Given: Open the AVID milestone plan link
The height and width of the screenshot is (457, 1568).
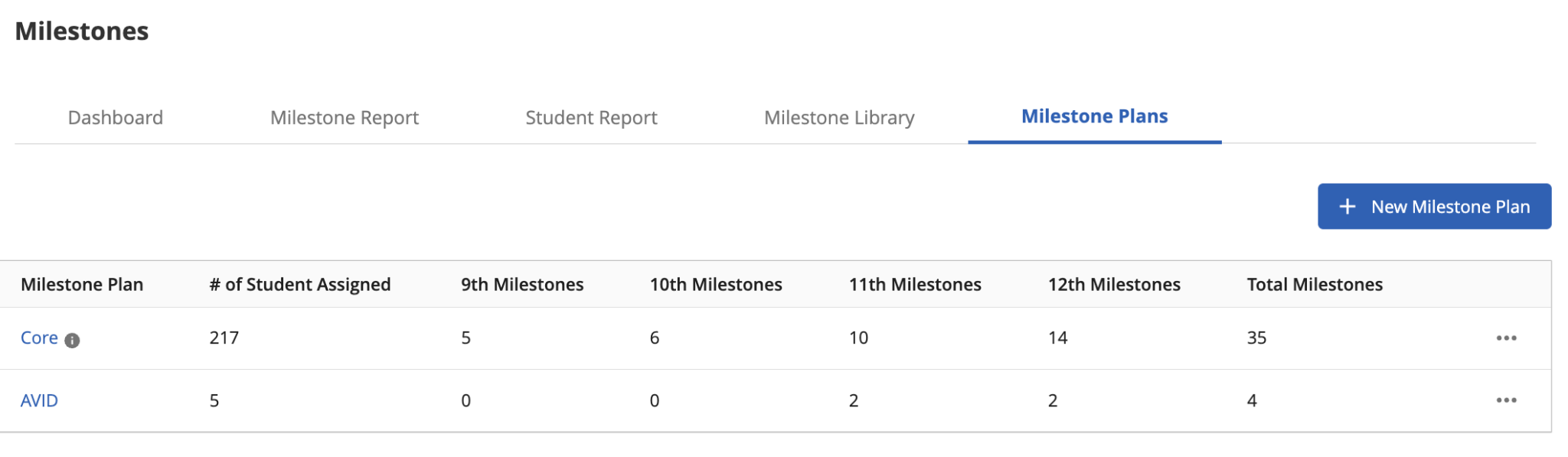Looking at the screenshot, I should [x=39, y=400].
